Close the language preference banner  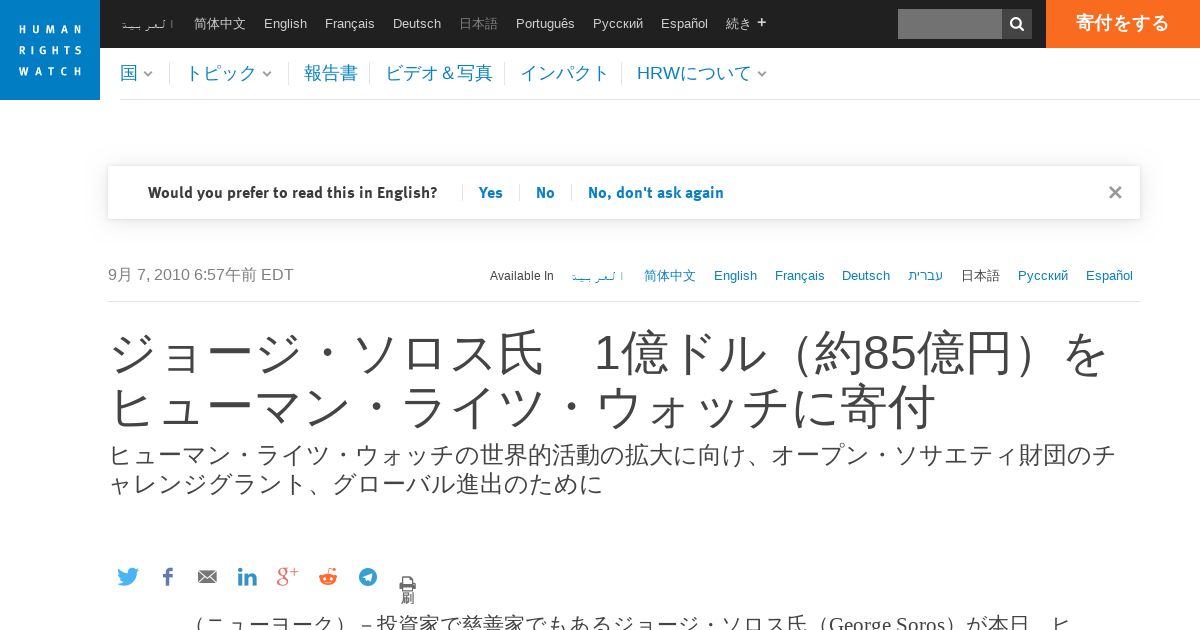(x=1115, y=192)
